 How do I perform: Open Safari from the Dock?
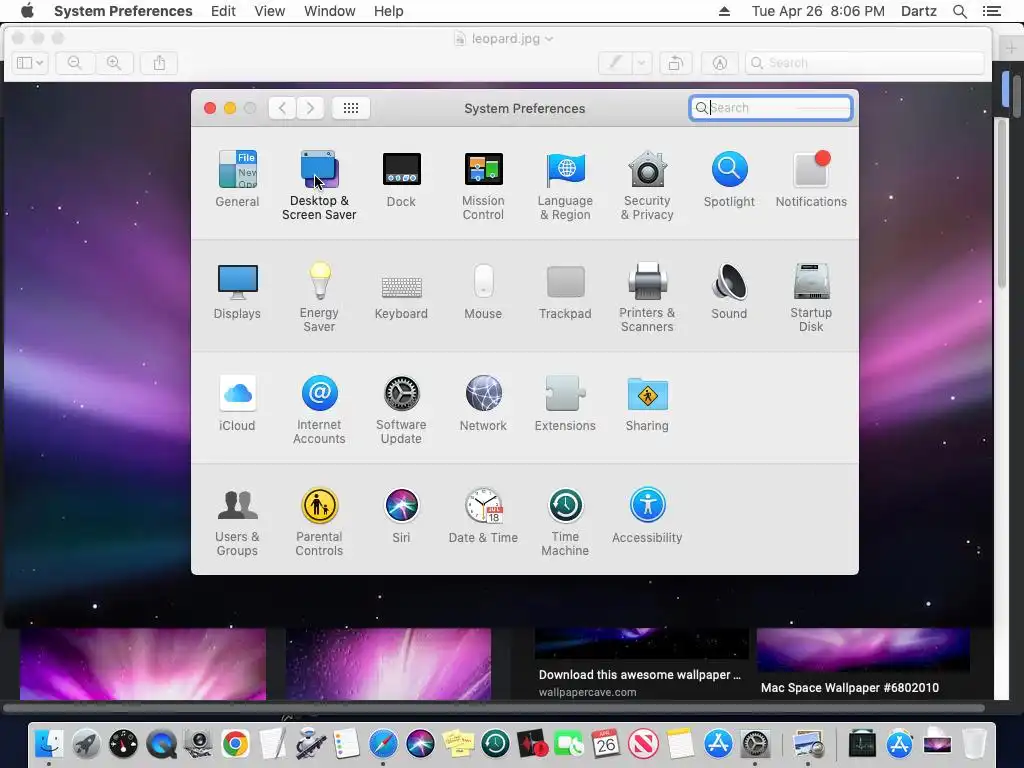pyautogui.click(x=383, y=743)
